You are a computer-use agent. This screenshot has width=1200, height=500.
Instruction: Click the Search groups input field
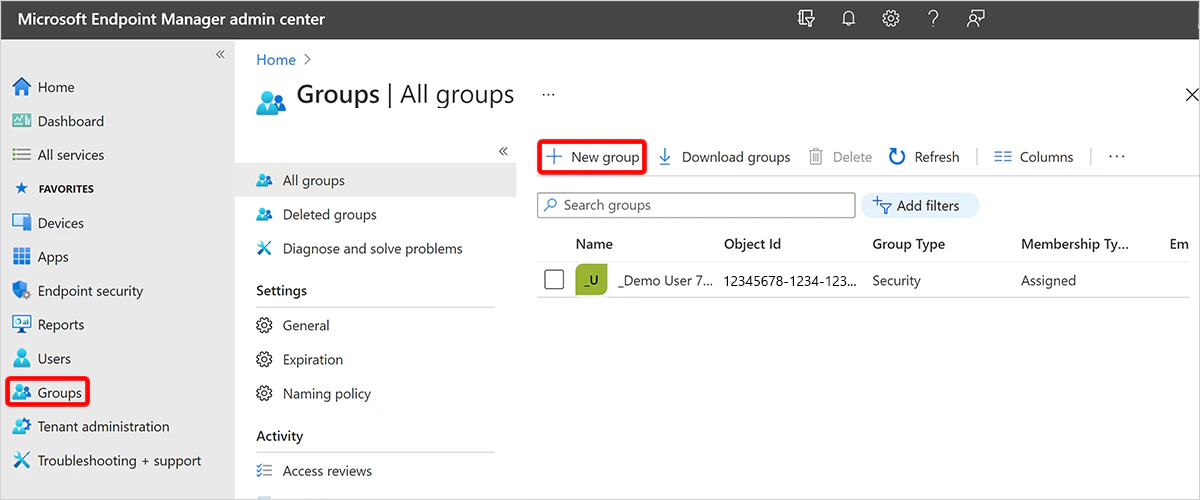tap(697, 205)
